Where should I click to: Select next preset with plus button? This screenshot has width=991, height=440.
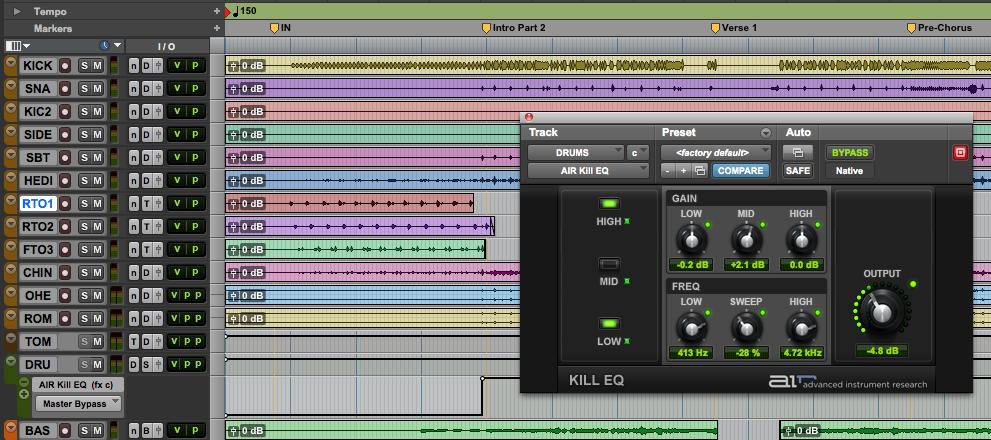[683, 171]
